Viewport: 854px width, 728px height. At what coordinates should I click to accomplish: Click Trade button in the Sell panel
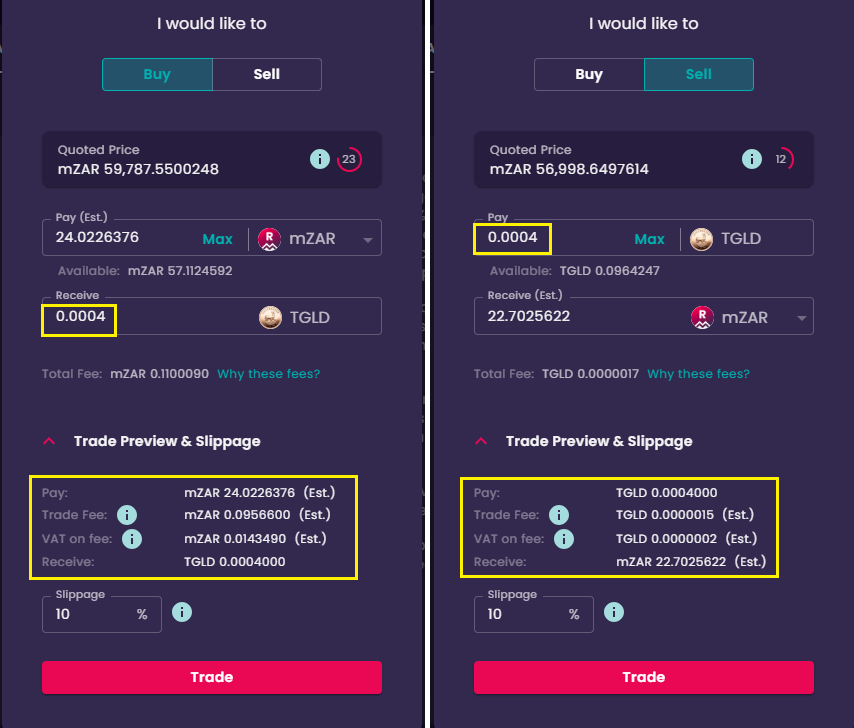(x=644, y=677)
